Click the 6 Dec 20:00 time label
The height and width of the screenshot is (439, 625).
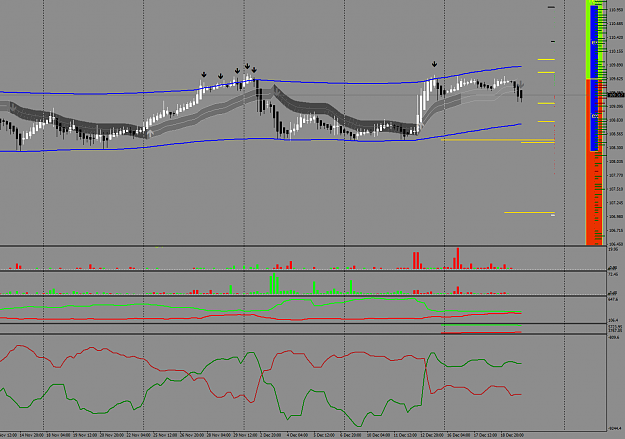351,435
